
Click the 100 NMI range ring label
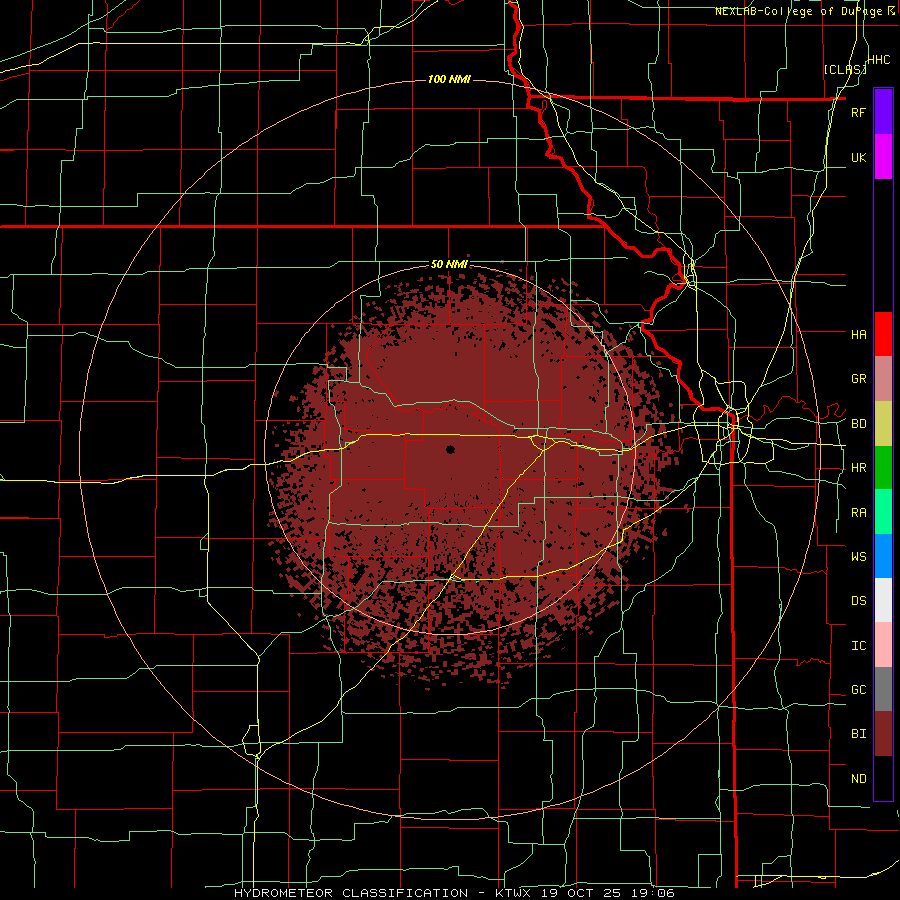coord(449,79)
